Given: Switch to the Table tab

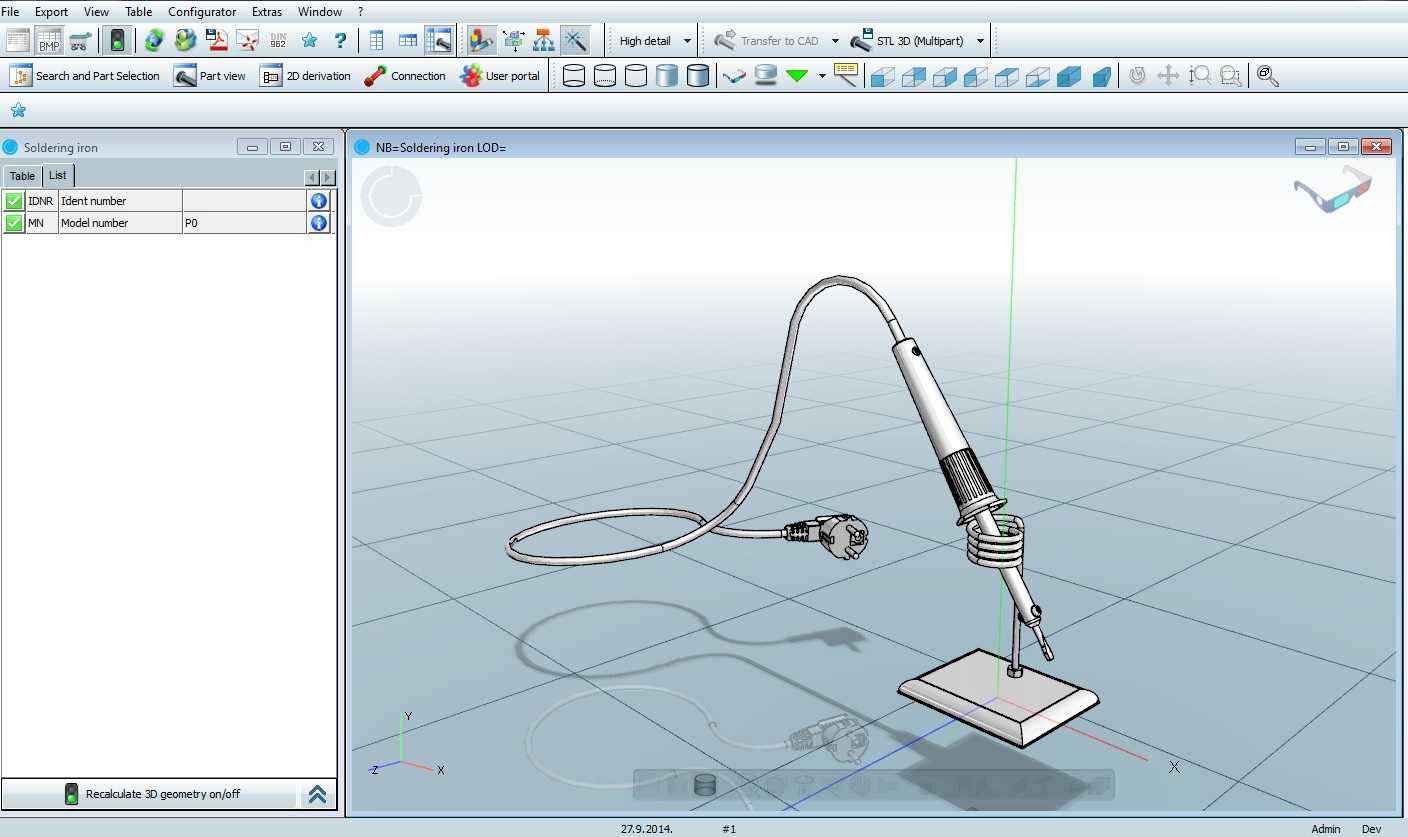Looking at the screenshot, I should (x=22, y=176).
